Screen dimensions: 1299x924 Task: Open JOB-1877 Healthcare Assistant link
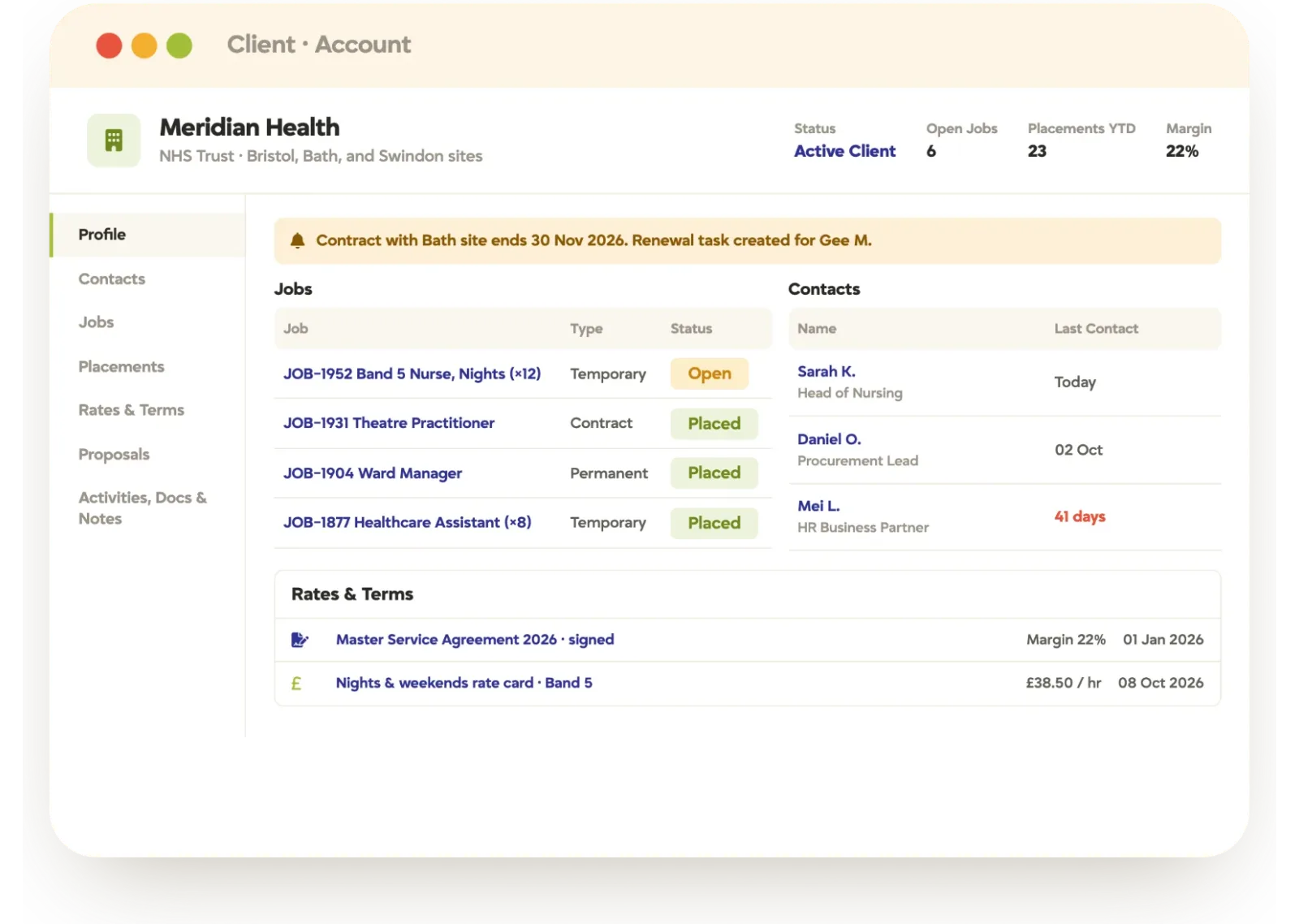click(408, 522)
